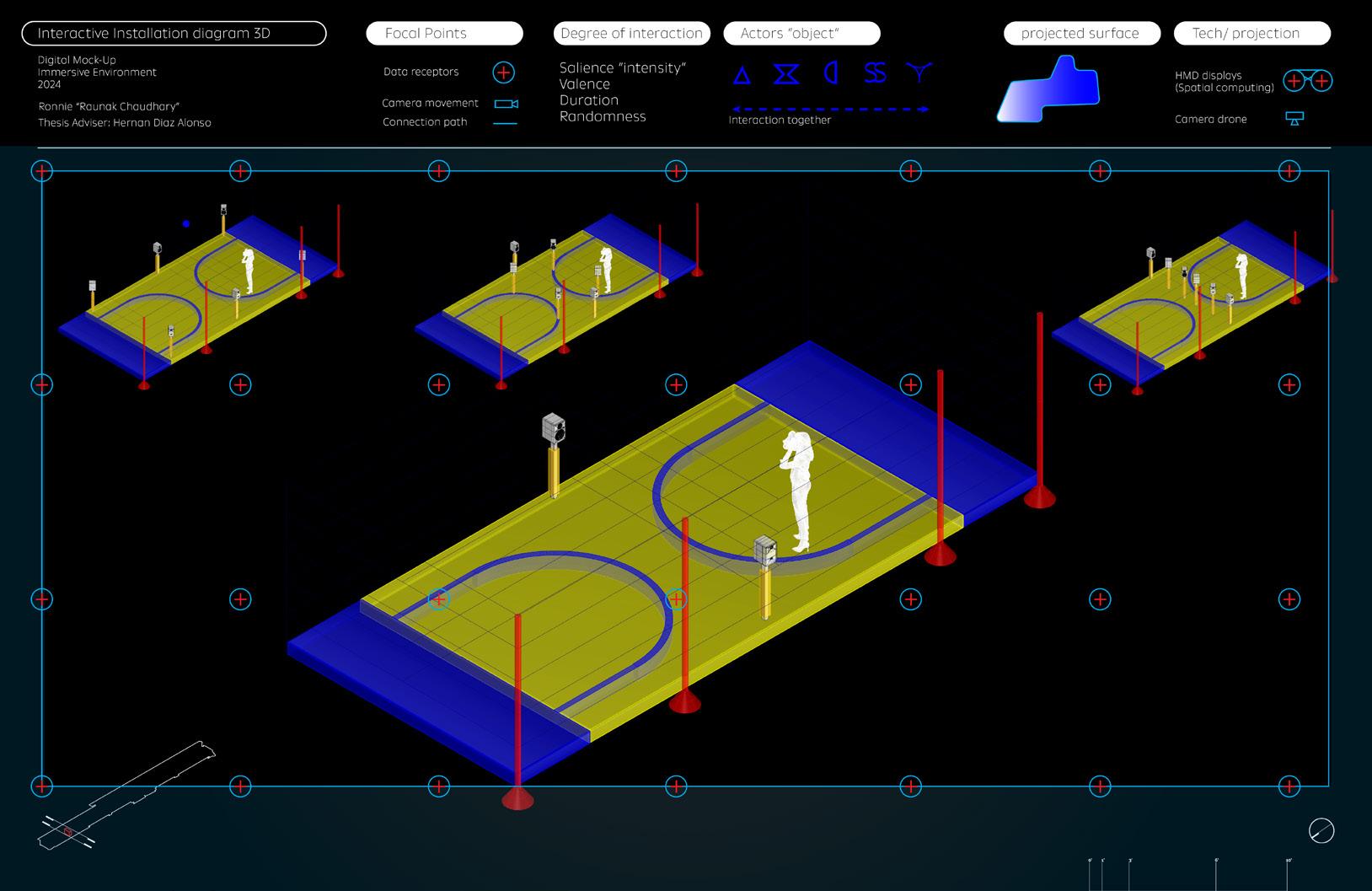Click the Degree of interaction header pill
Image resolution: width=1372 pixels, height=891 pixels.
631,34
